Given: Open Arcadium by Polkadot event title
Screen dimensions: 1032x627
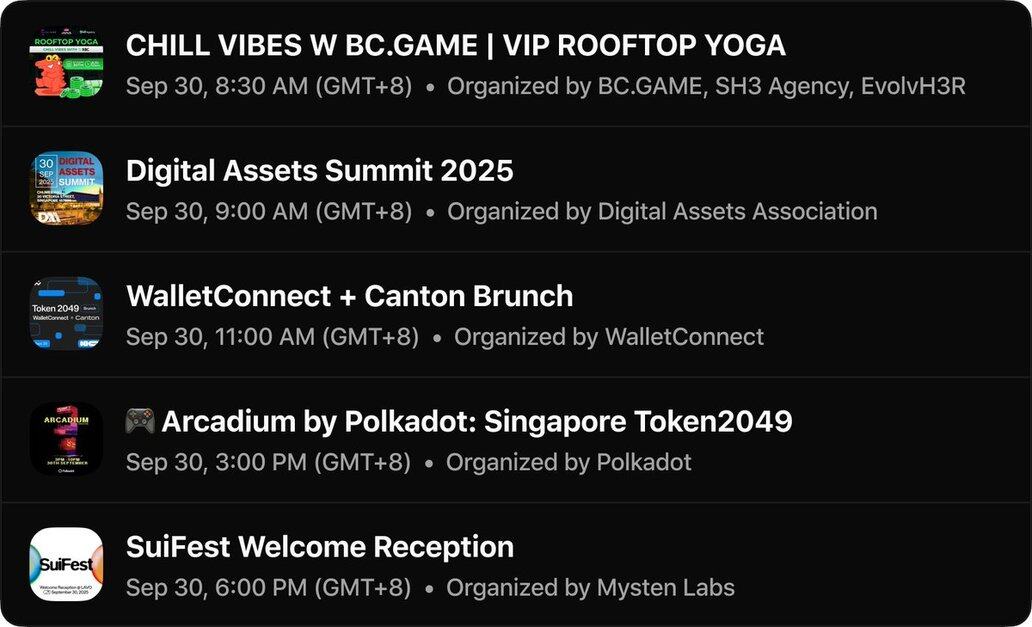Looking at the screenshot, I should [x=477, y=421].
